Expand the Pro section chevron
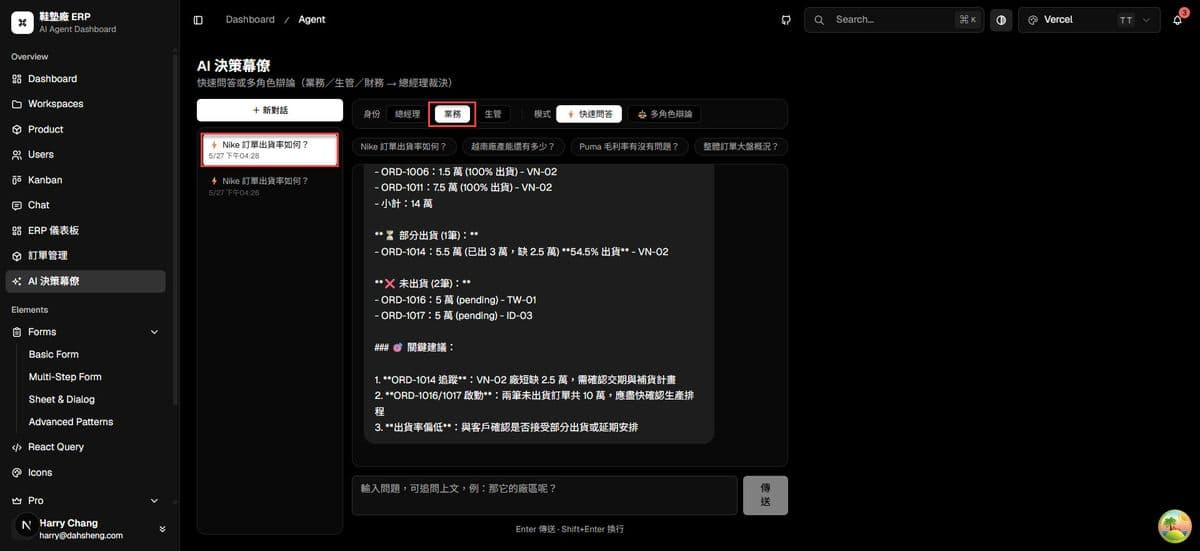 [x=154, y=500]
